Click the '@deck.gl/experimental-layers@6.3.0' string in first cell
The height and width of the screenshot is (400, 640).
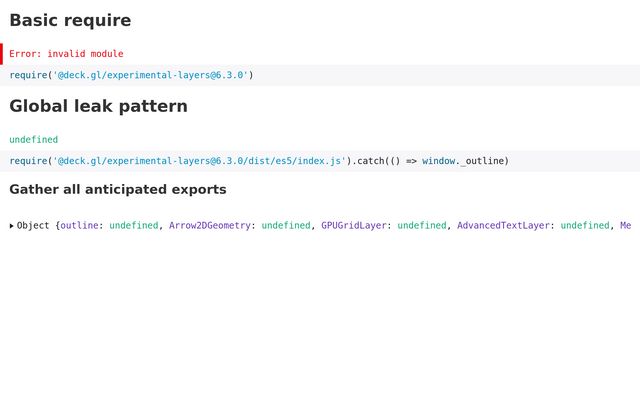point(150,75)
